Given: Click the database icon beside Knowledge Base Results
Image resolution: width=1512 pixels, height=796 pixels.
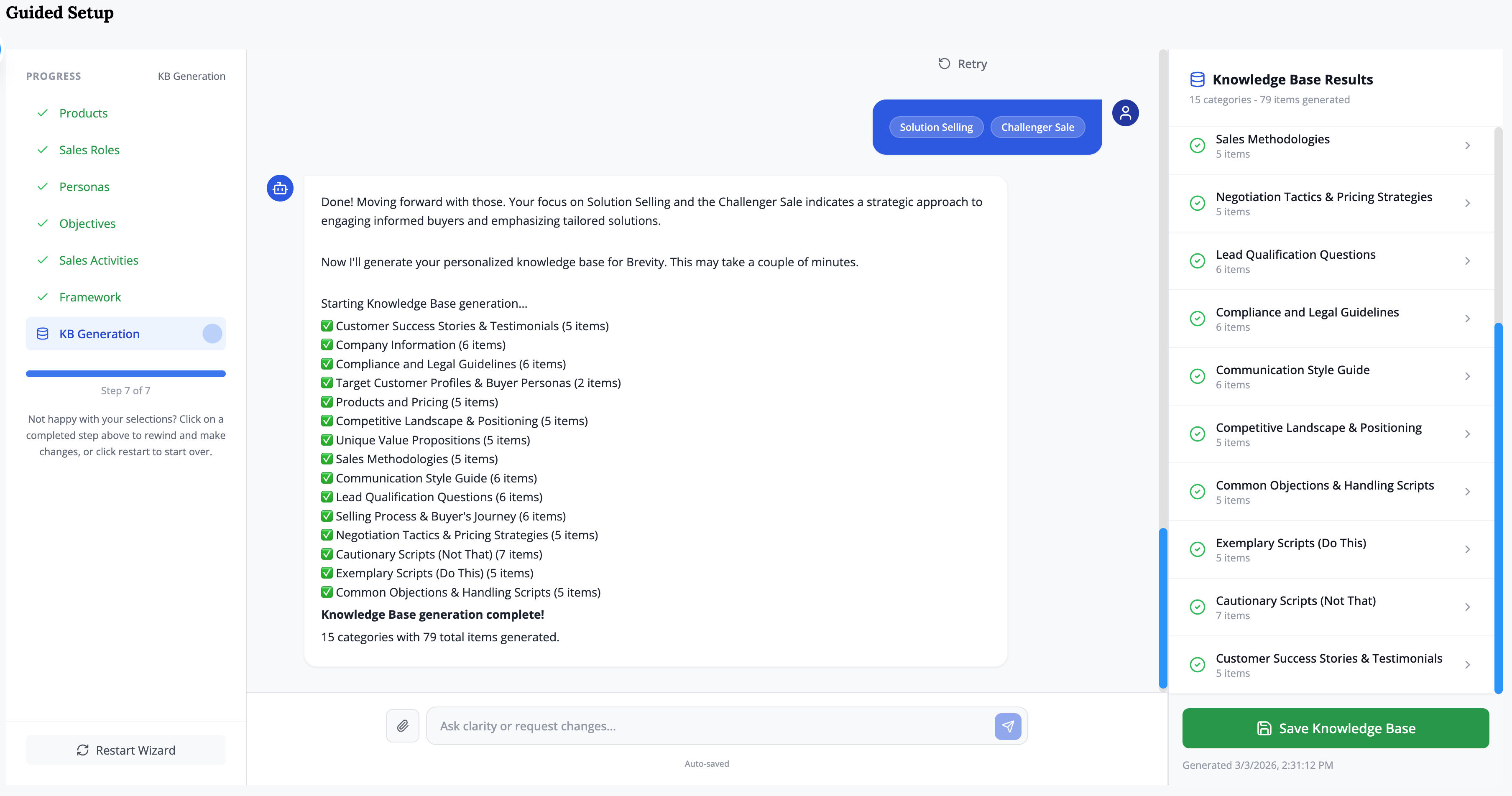Looking at the screenshot, I should click(x=1198, y=79).
